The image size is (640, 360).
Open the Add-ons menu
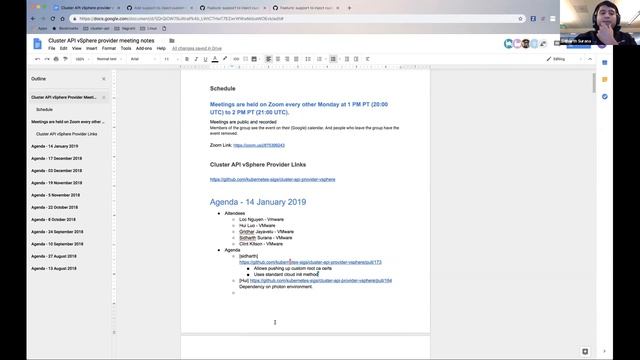pyautogui.click(x=144, y=49)
